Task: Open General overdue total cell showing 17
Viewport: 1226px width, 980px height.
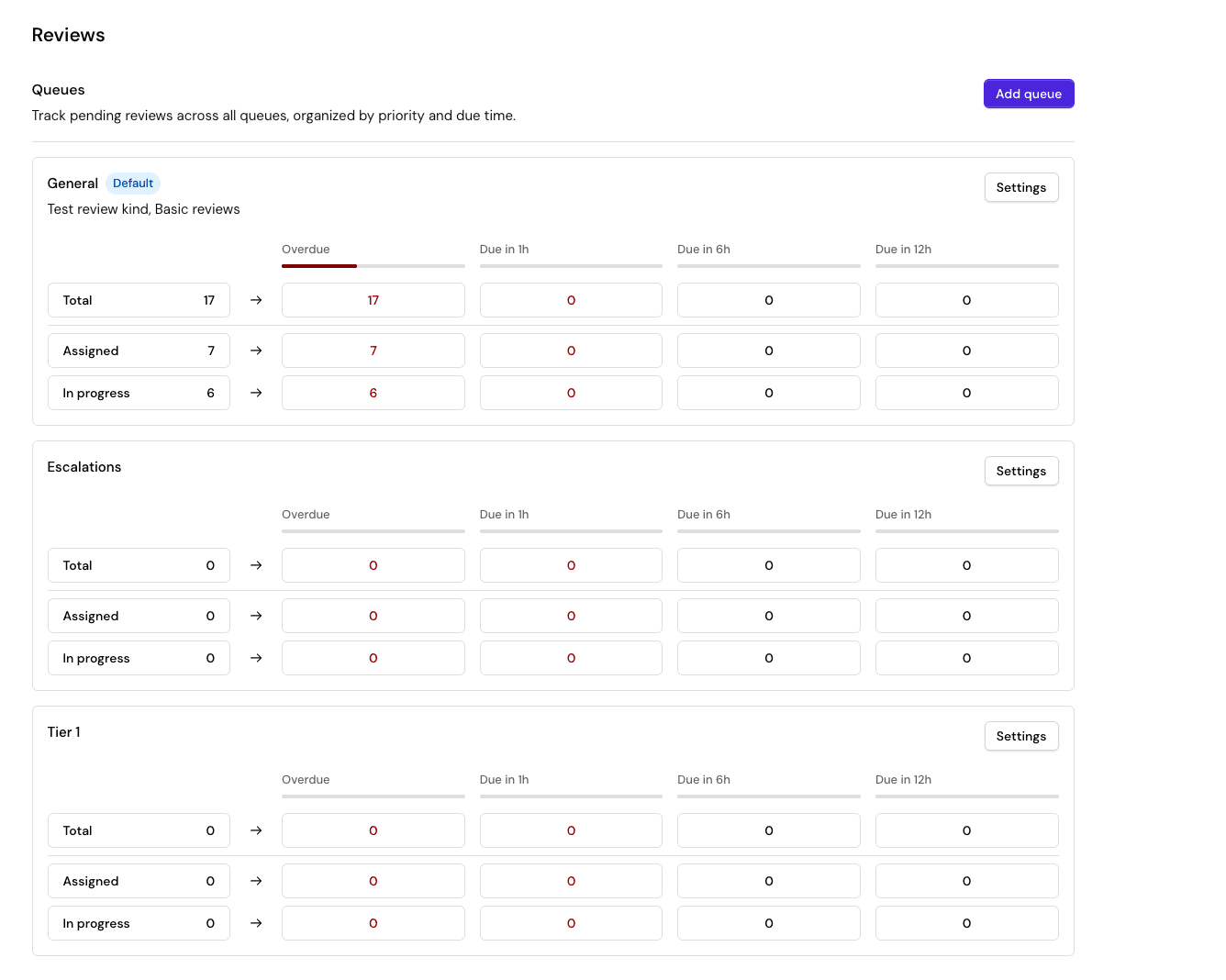Action: [x=373, y=300]
